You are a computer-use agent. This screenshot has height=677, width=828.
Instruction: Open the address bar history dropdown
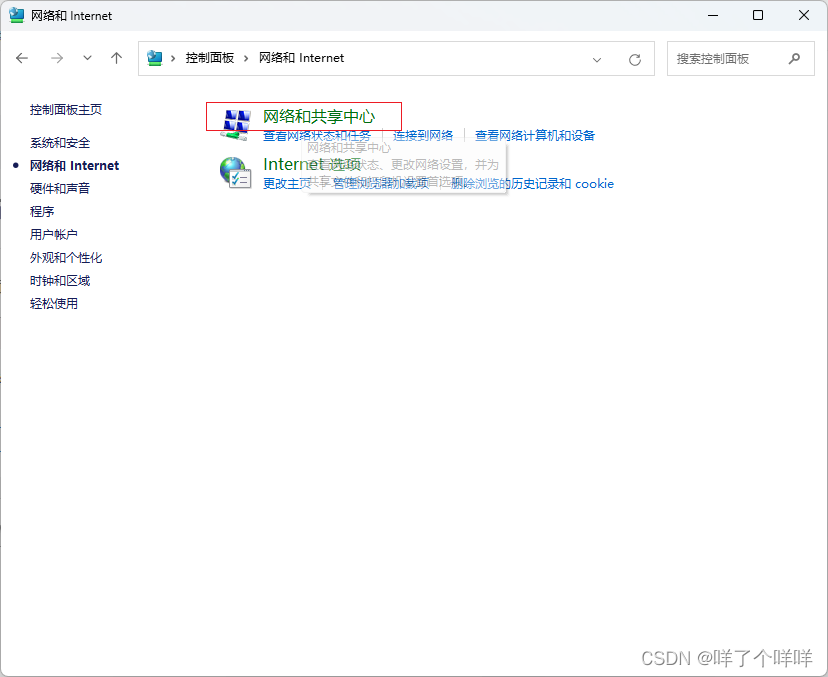click(597, 60)
